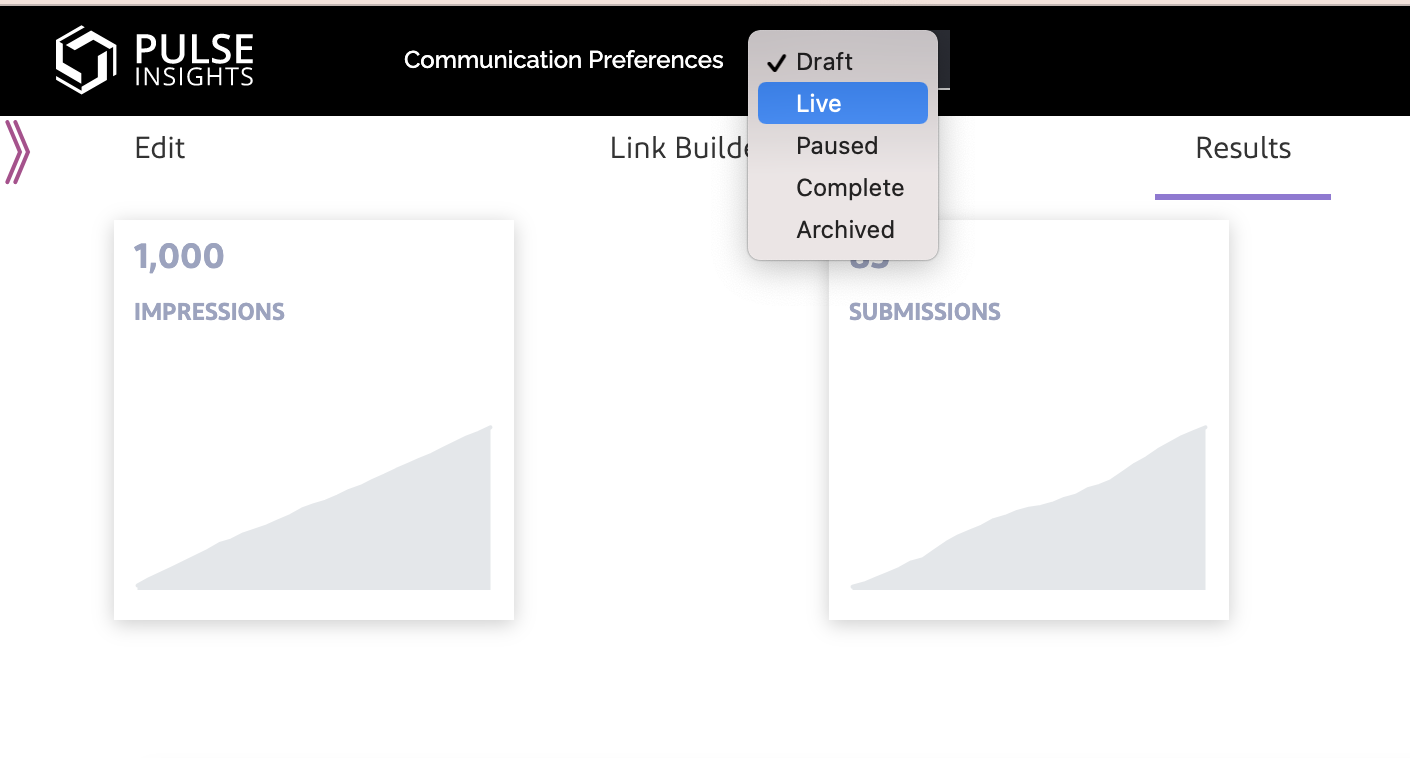The image size is (1410, 758).
Task: Click the dark status select box edge
Action: [x=945, y=60]
